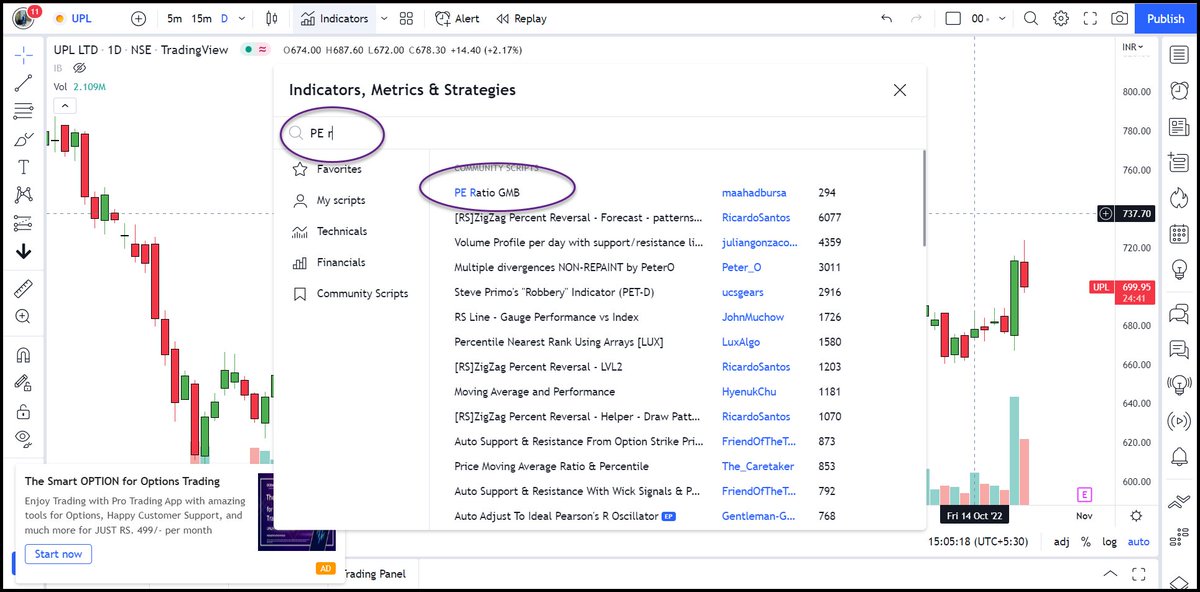
Task: Start Replay mode from toolbar
Action: pos(521,18)
